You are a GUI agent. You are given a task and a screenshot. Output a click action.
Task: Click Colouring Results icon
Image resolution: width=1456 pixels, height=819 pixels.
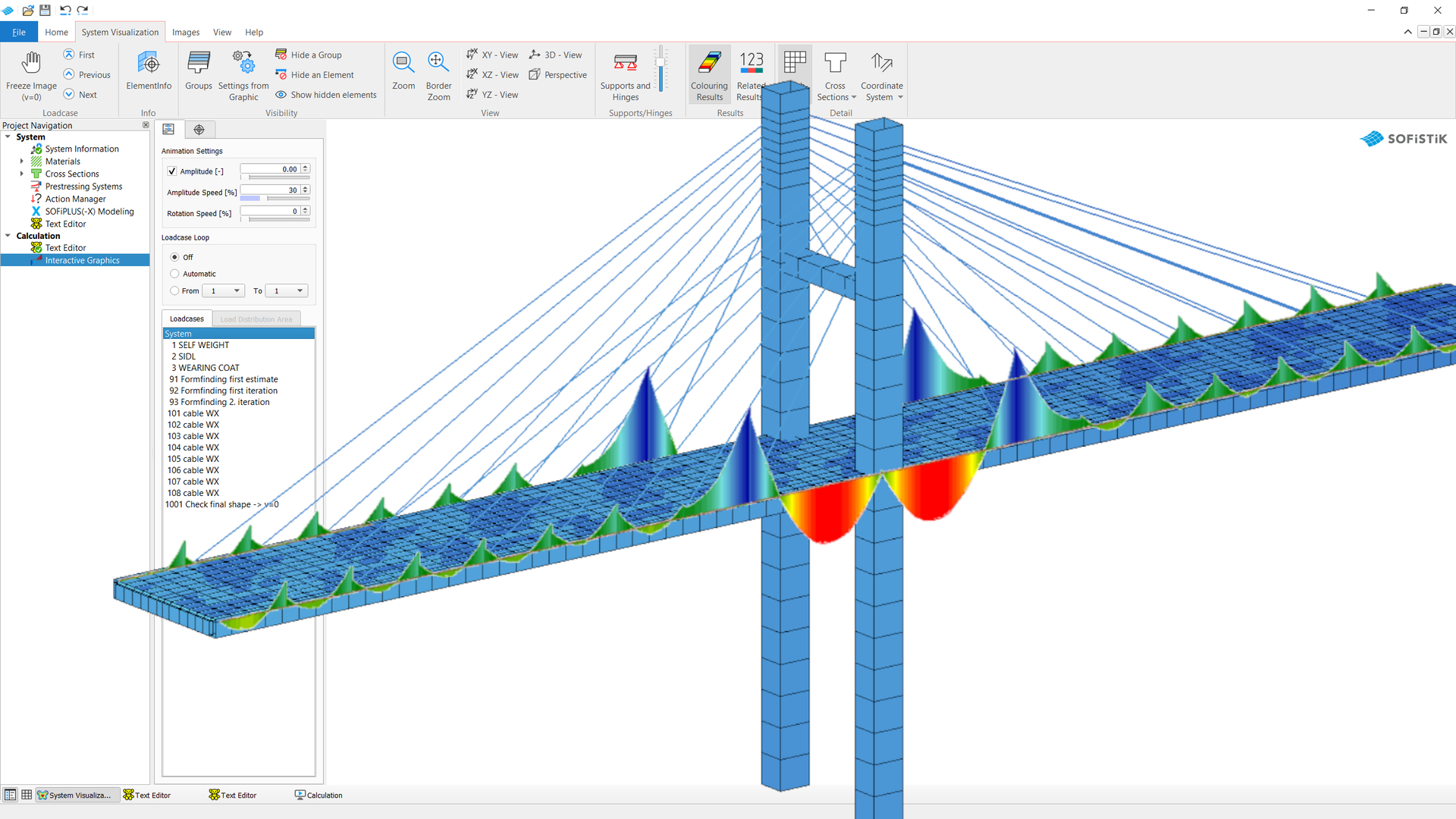click(x=709, y=64)
